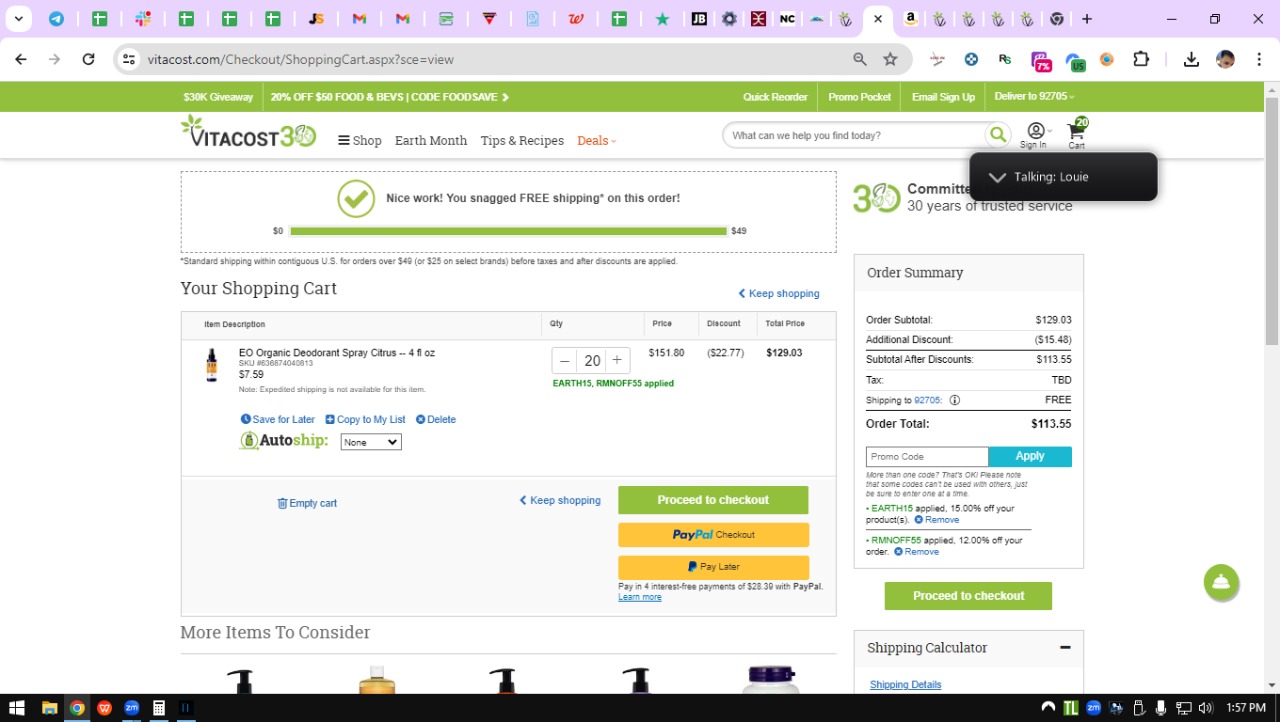The image size is (1280, 722).
Task: Open Tips & Recipes
Action: [522, 141]
